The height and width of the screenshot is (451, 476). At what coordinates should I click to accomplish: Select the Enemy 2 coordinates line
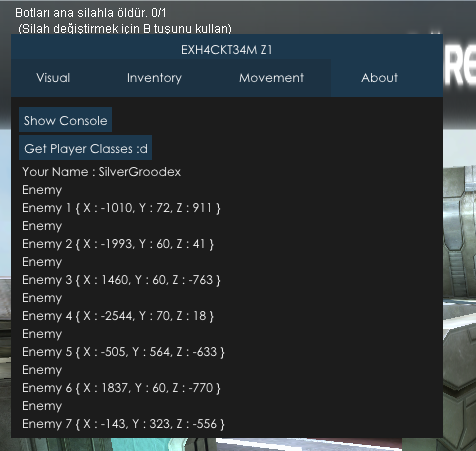[x=118, y=244]
